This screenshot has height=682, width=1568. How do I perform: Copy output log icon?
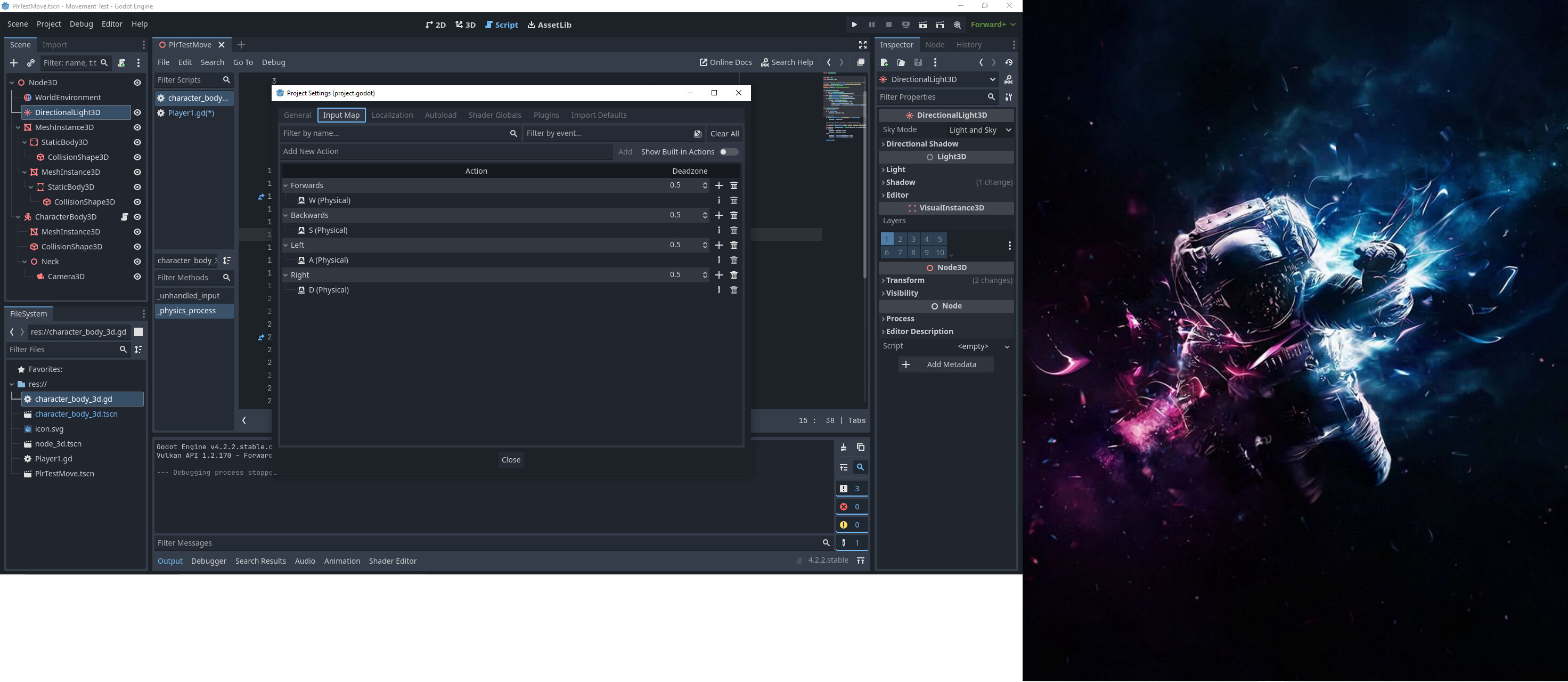point(861,448)
